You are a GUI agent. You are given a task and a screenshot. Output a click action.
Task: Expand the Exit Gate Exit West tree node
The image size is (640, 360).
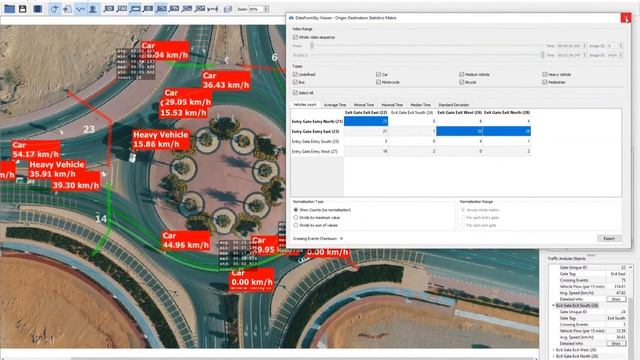coord(553,350)
